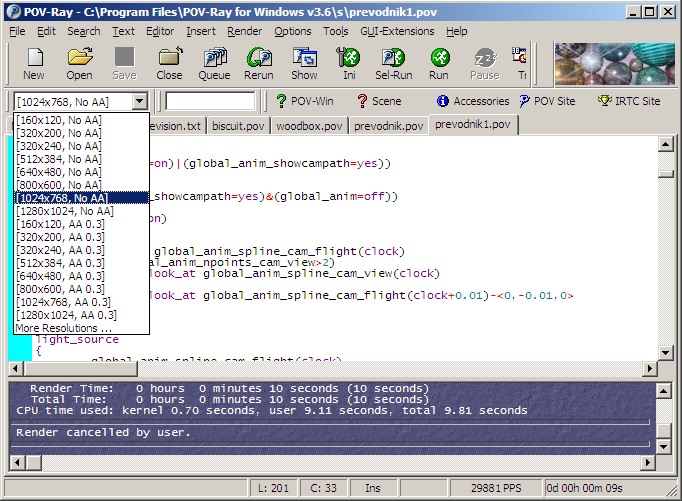Open the Options menu
The image size is (682, 501).
click(293, 31)
